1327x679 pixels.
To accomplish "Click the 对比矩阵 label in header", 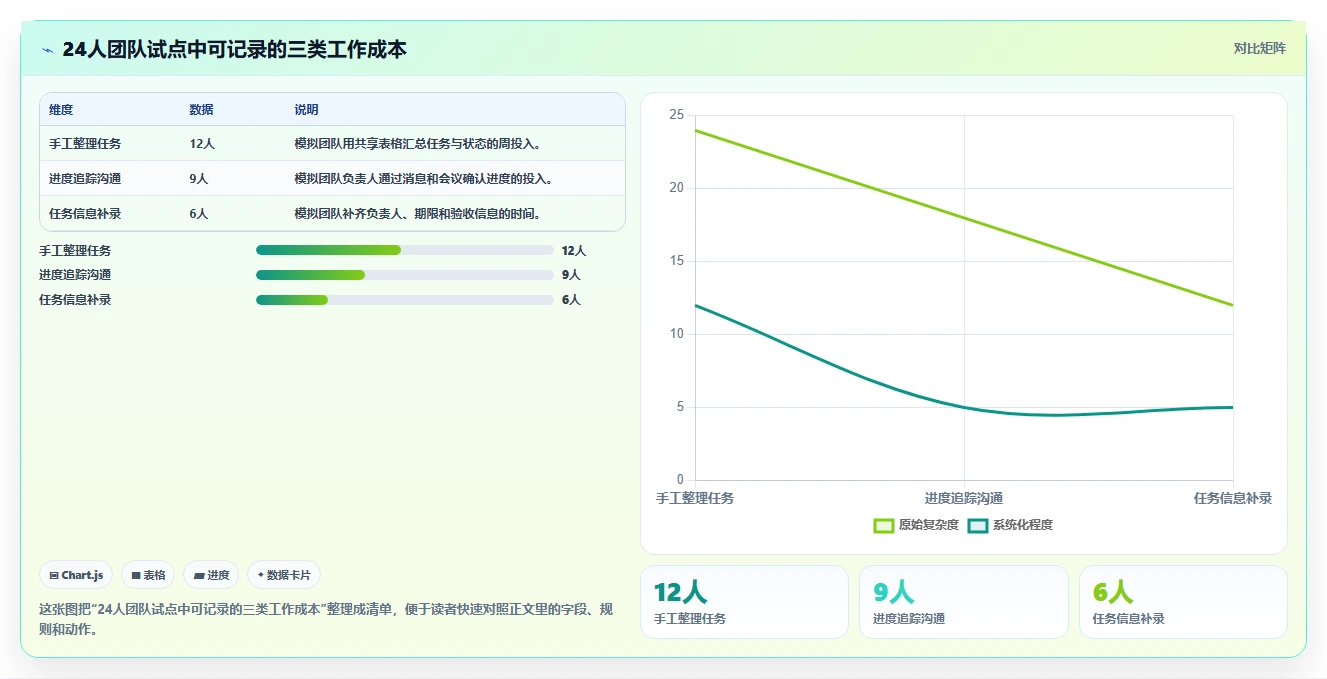I will pyautogui.click(x=1259, y=49).
